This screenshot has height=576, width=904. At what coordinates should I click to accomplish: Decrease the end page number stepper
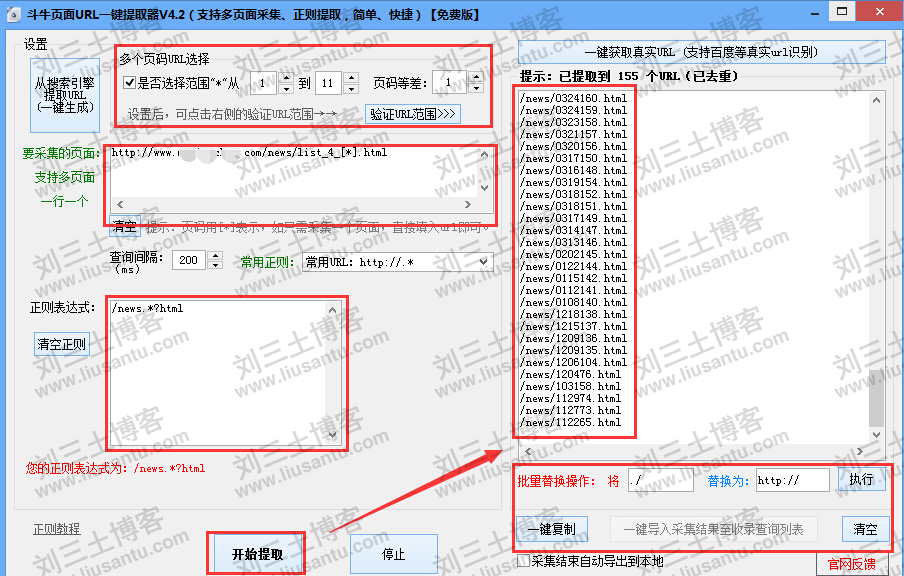click(x=352, y=89)
